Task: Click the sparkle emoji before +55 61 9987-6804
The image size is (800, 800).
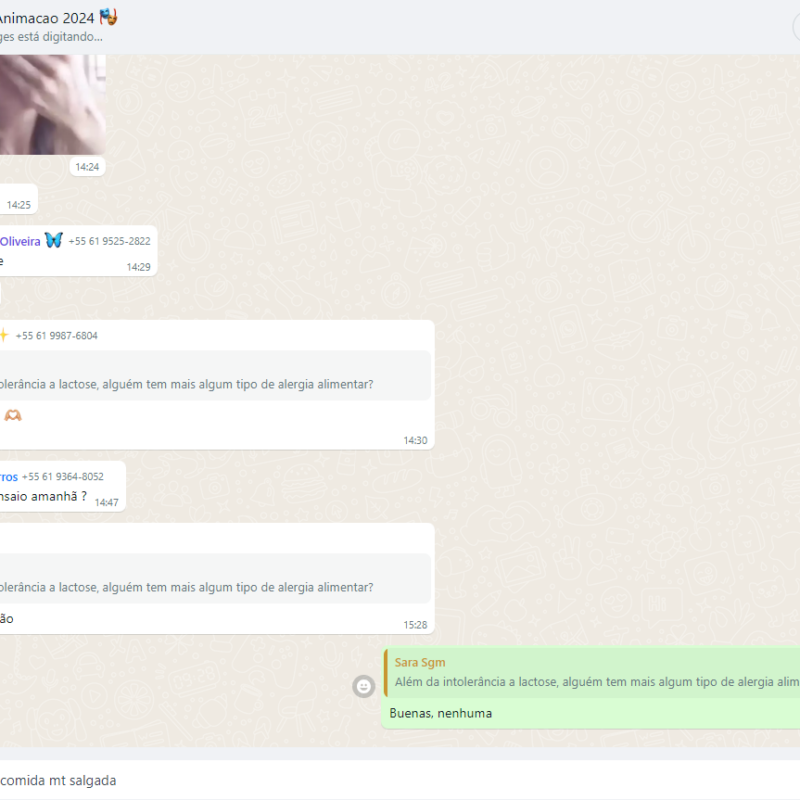Action: click(x=4, y=335)
